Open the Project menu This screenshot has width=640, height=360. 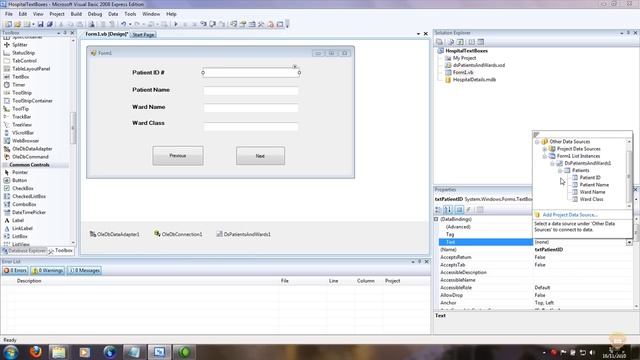[57, 14]
